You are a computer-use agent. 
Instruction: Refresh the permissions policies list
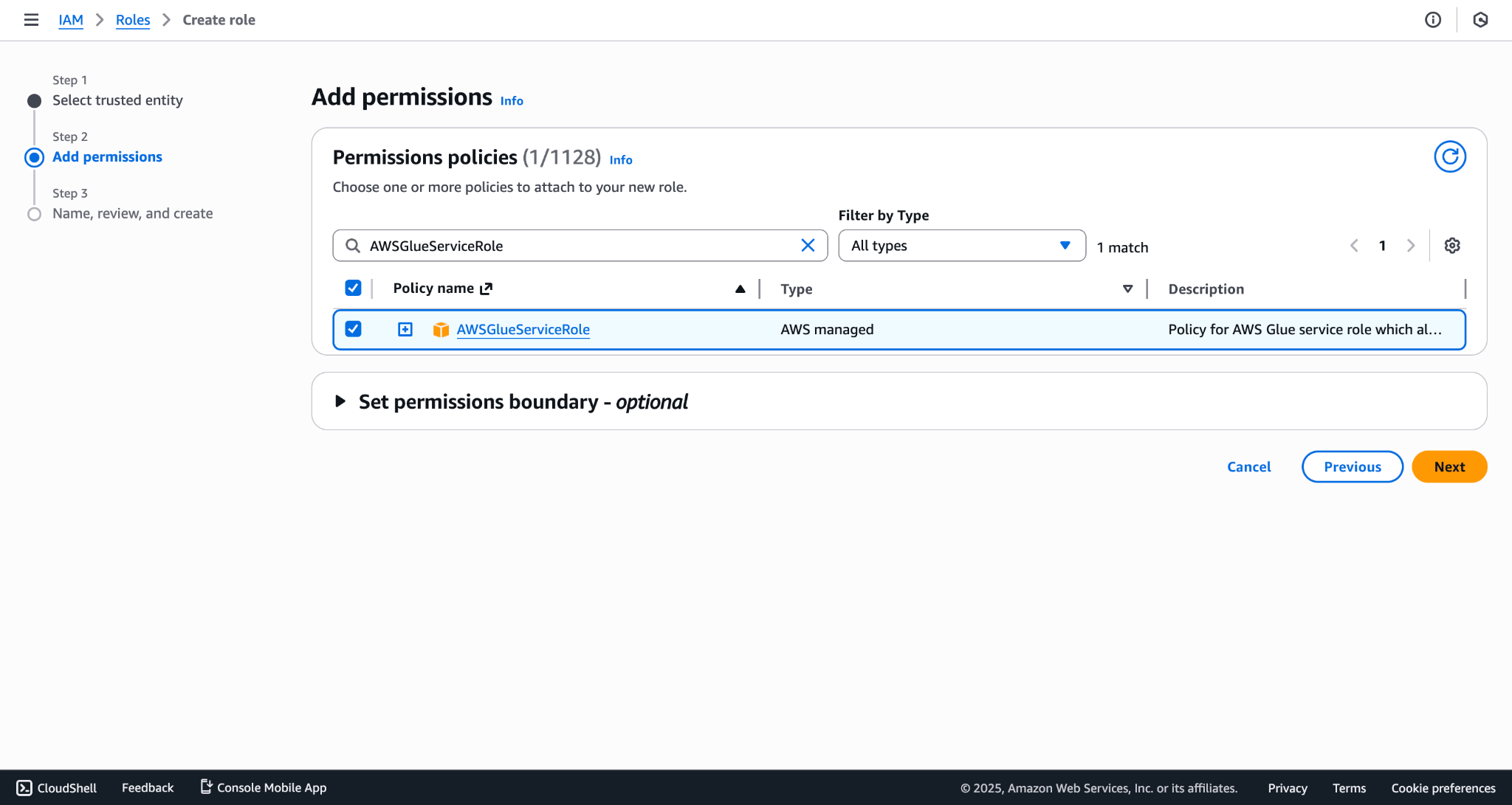pyautogui.click(x=1450, y=156)
